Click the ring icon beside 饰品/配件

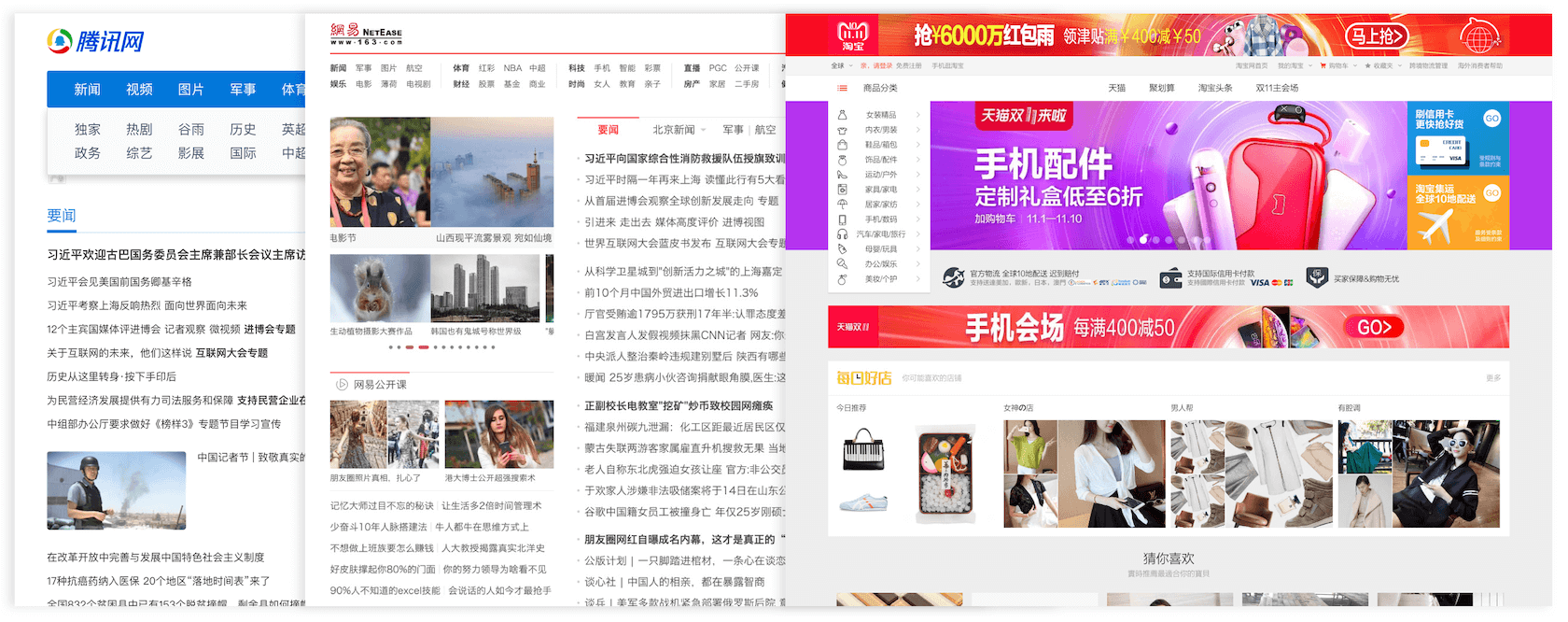842,160
